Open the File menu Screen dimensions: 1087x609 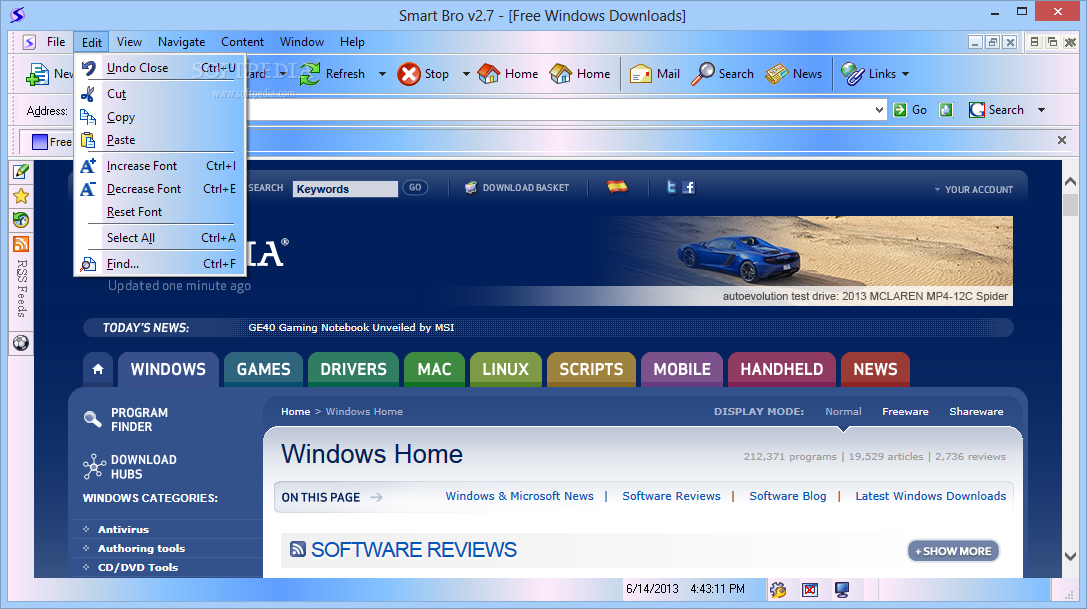(x=56, y=42)
